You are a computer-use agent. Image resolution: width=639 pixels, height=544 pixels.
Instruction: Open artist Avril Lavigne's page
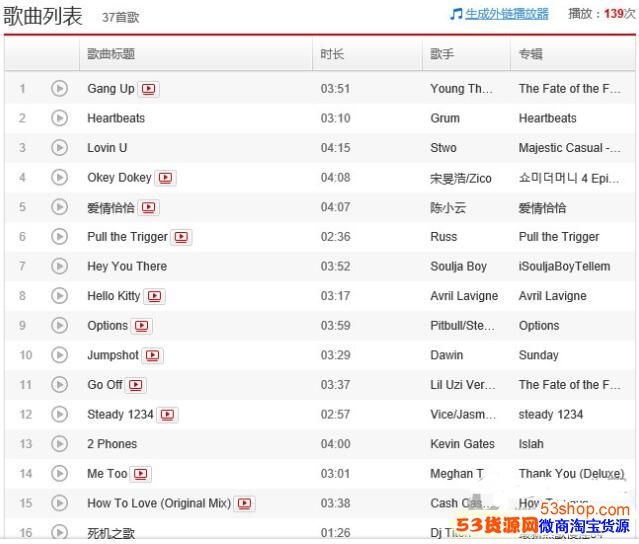[463, 296]
